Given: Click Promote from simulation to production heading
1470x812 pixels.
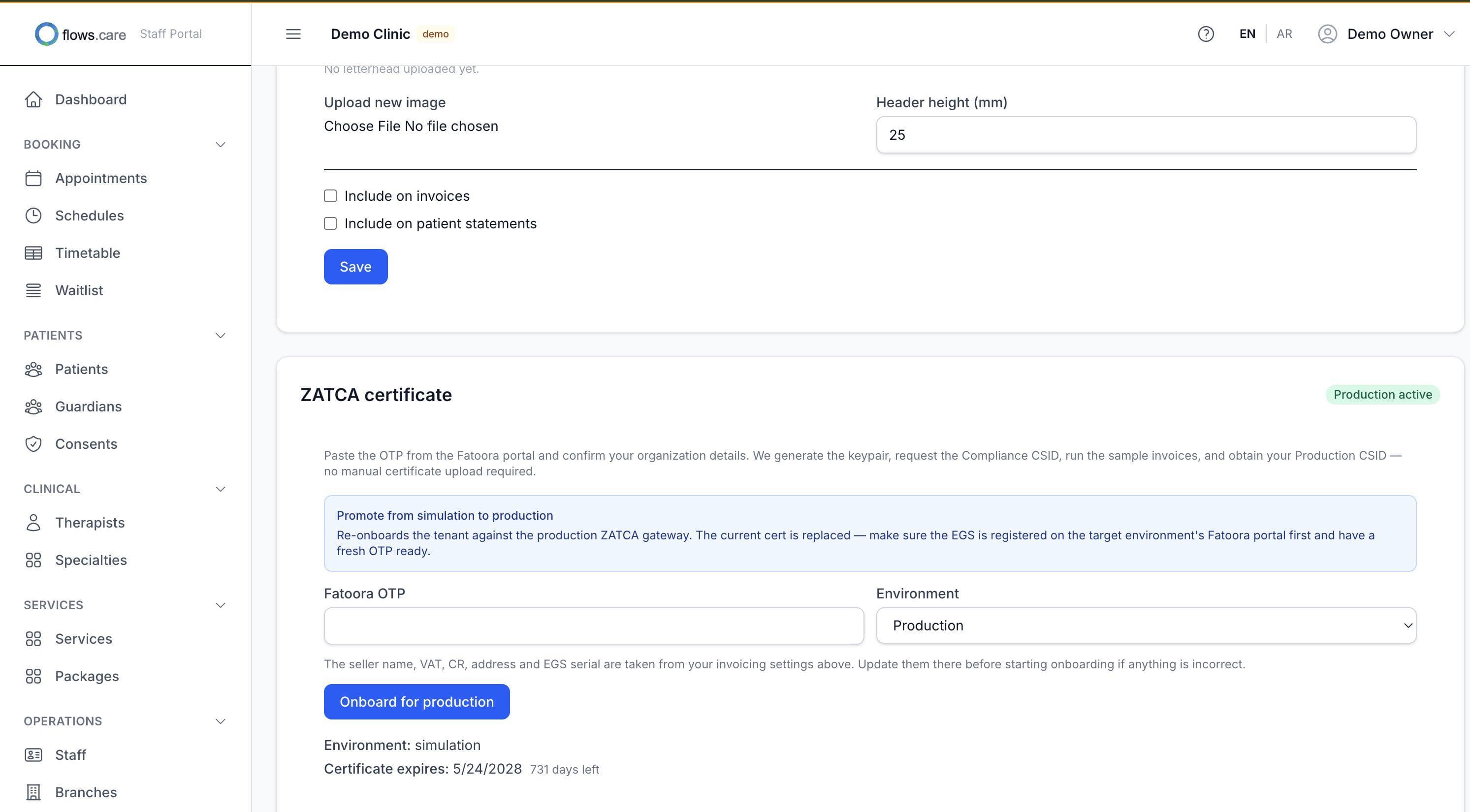Looking at the screenshot, I should click(x=445, y=515).
